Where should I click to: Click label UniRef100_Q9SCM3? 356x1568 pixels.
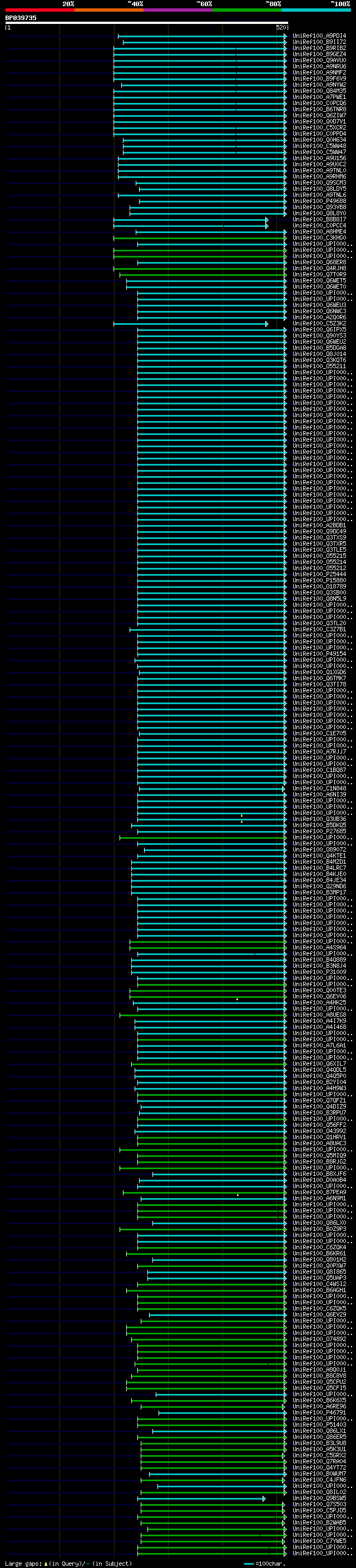(319, 182)
